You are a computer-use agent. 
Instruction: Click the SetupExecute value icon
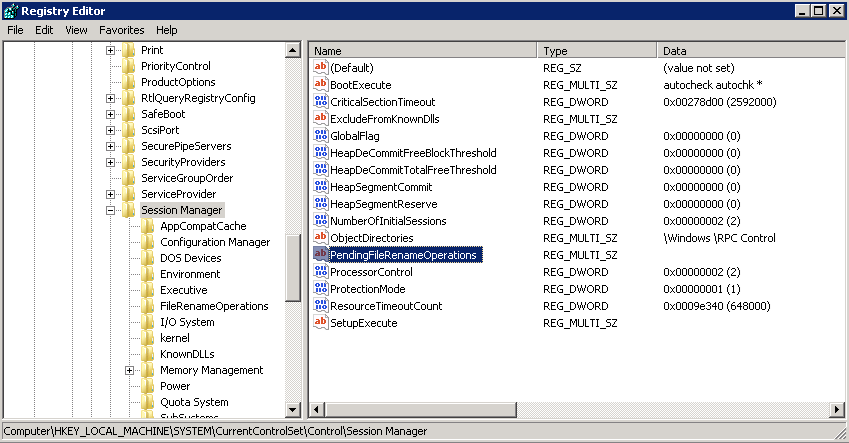point(321,323)
